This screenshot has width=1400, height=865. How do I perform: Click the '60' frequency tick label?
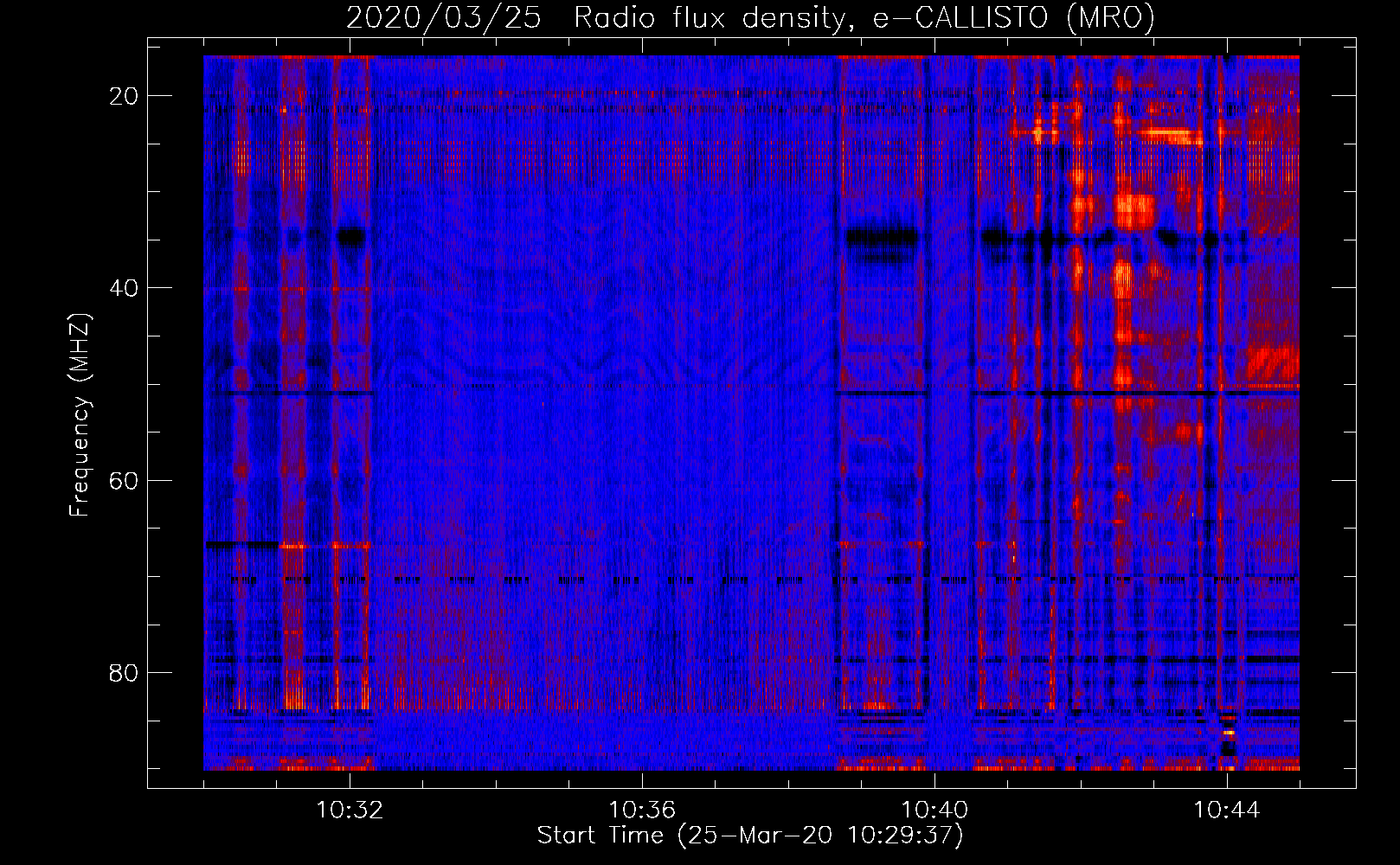point(125,480)
